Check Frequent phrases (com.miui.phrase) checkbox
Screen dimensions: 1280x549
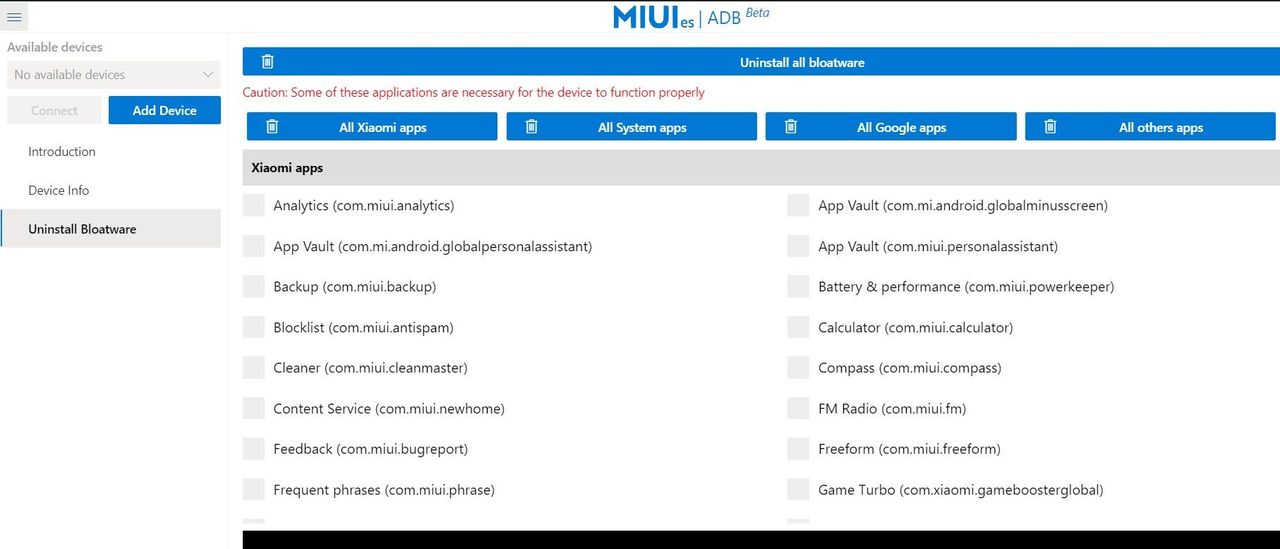tap(254, 489)
